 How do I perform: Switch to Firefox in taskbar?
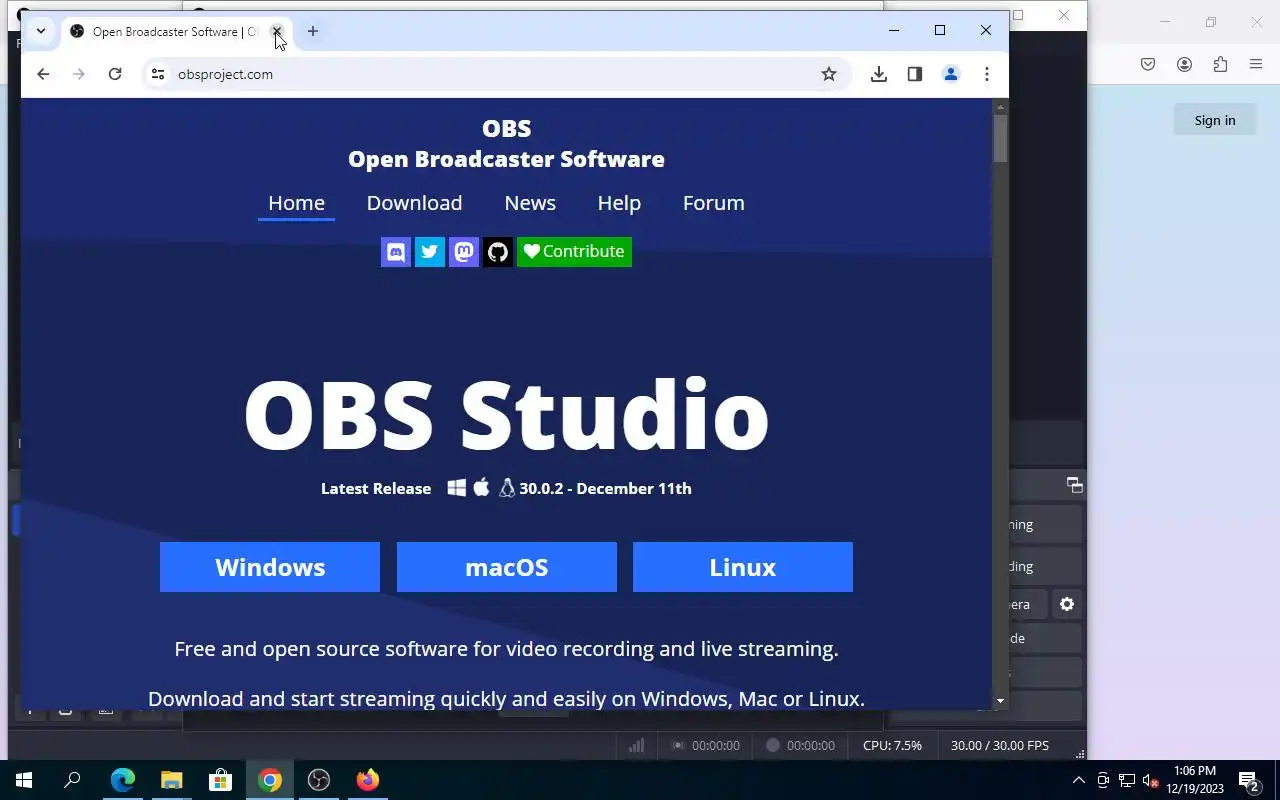pyautogui.click(x=368, y=780)
